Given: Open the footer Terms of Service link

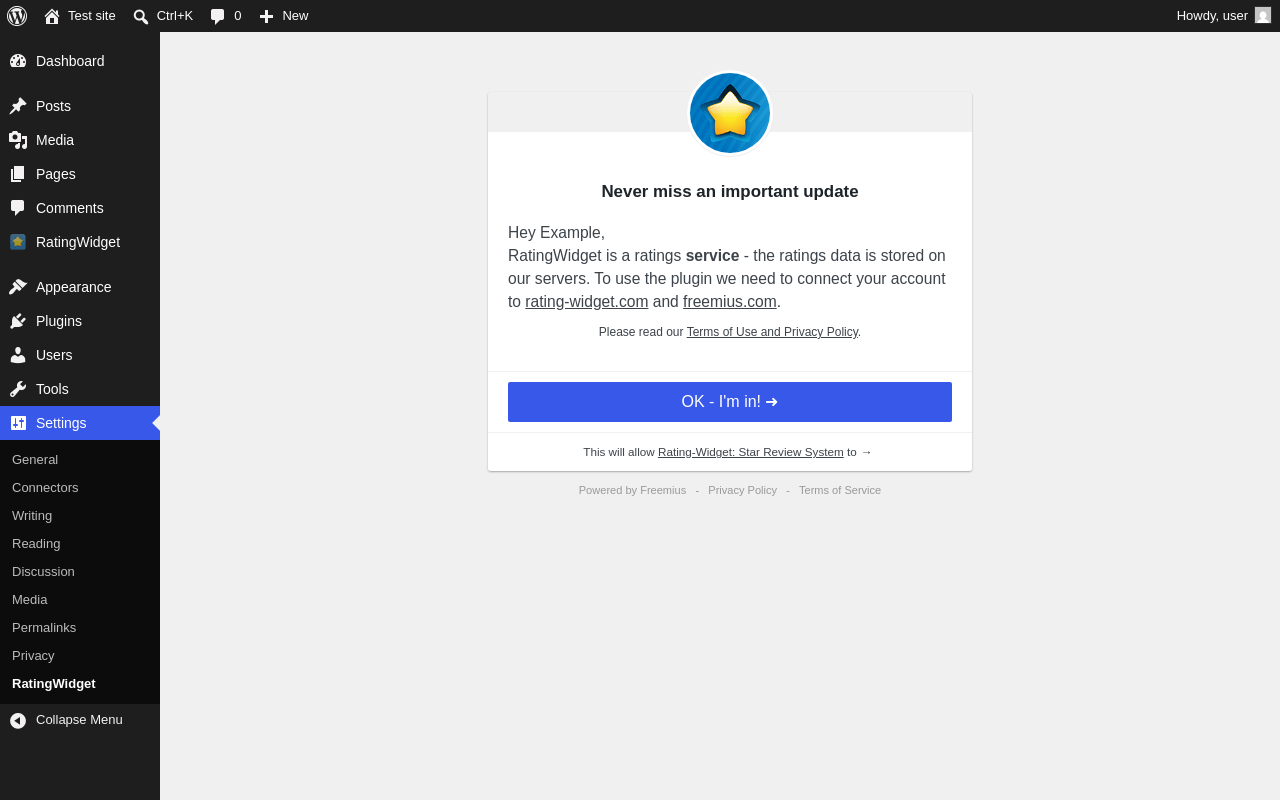Looking at the screenshot, I should click(x=840, y=490).
